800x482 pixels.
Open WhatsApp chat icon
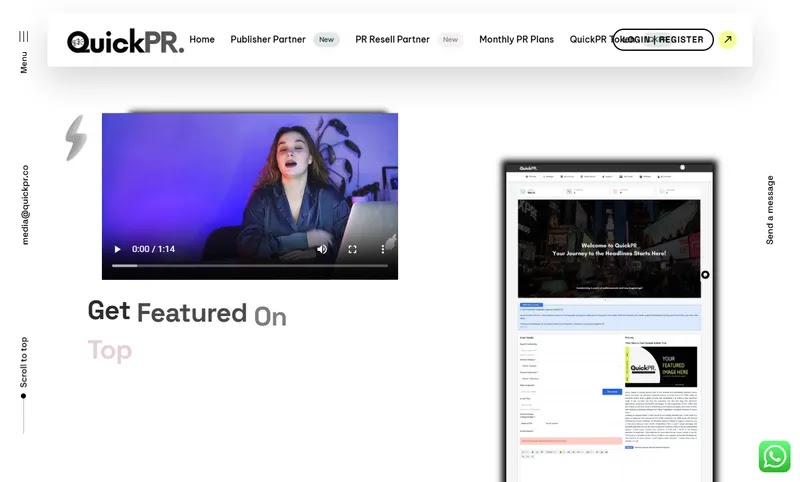click(x=774, y=456)
